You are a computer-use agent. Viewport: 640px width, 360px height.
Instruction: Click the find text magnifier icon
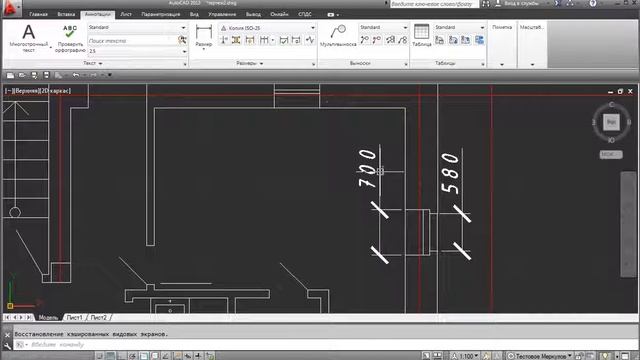(182, 40)
